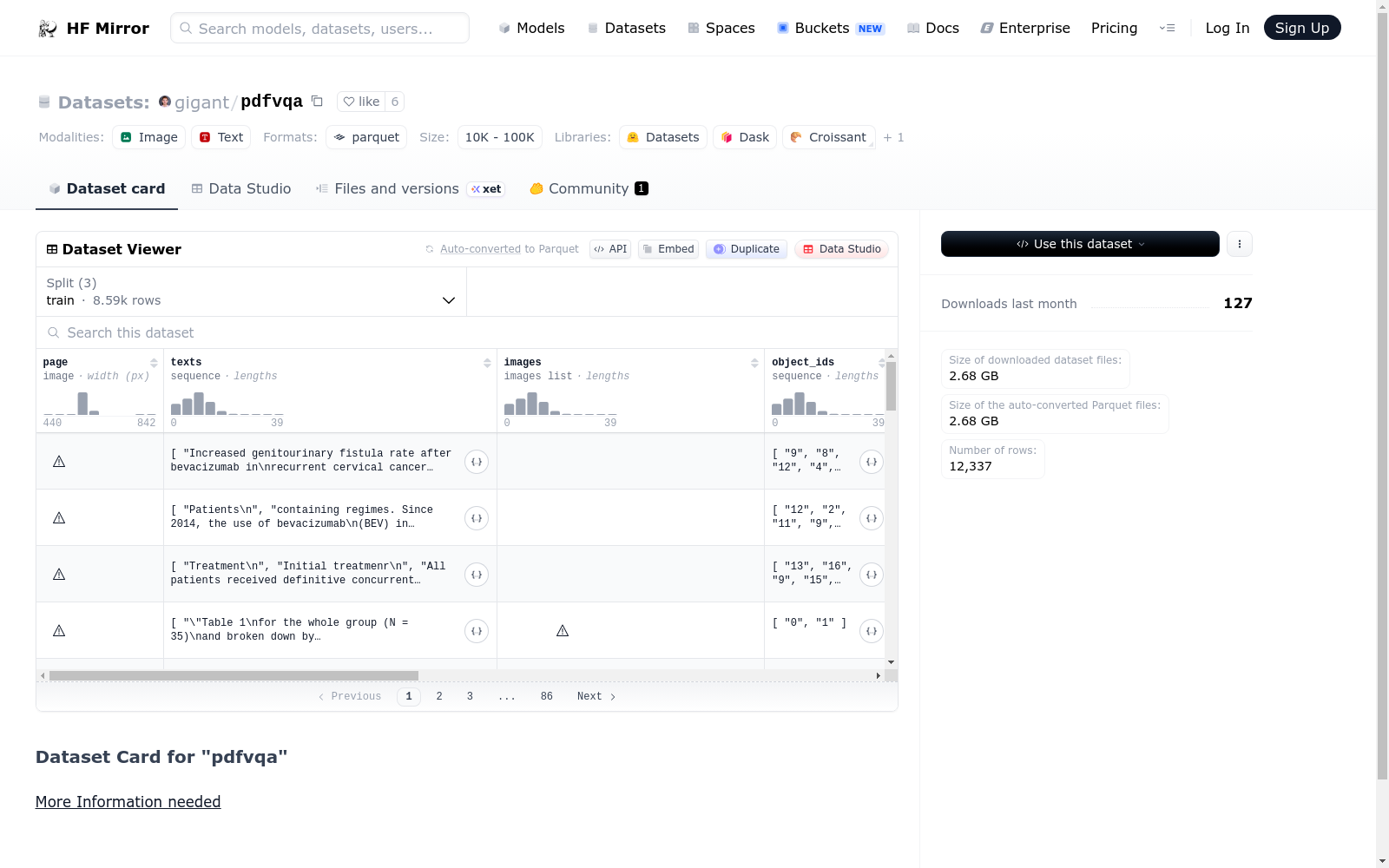The image size is (1389, 868).
Task: Open the Pricing page
Action: coord(1114,28)
